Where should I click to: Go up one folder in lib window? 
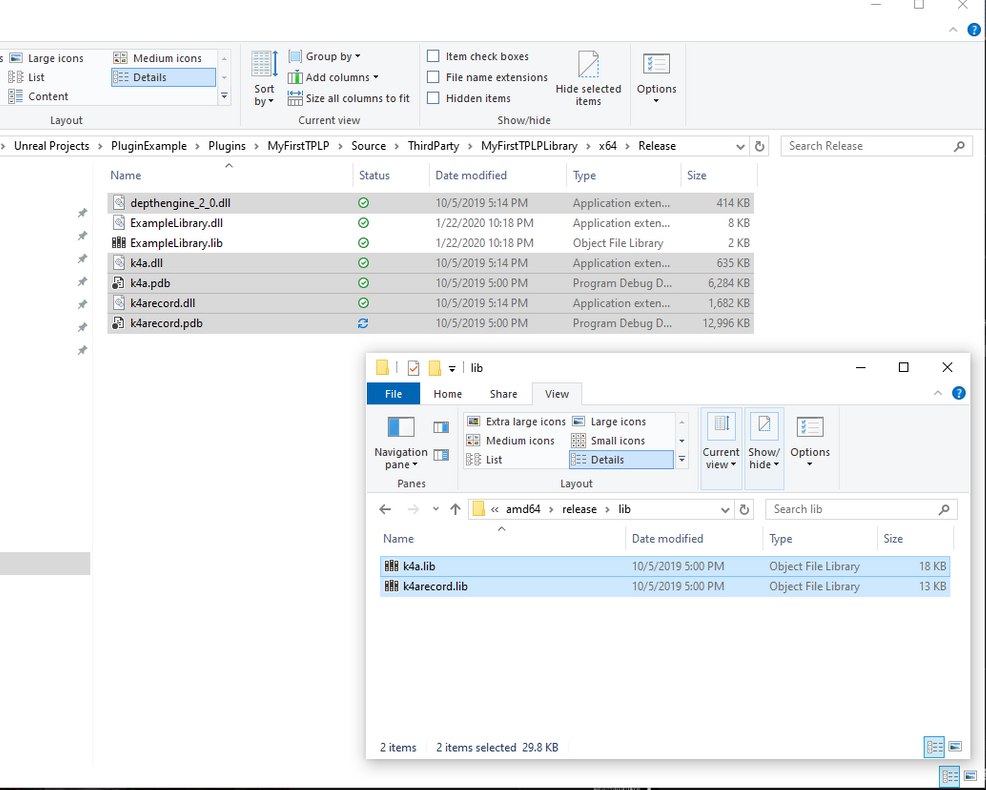click(x=455, y=509)
